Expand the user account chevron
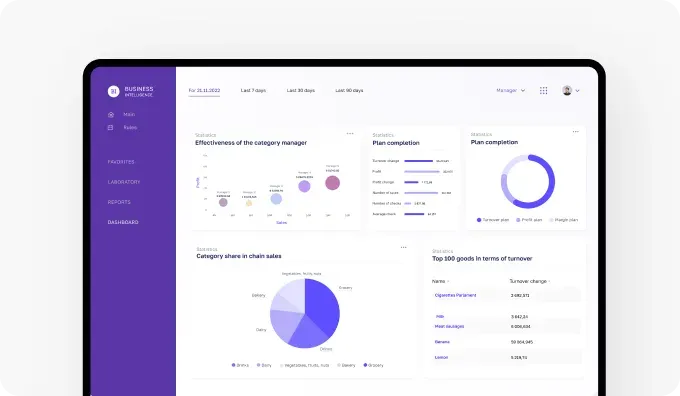 577,91
